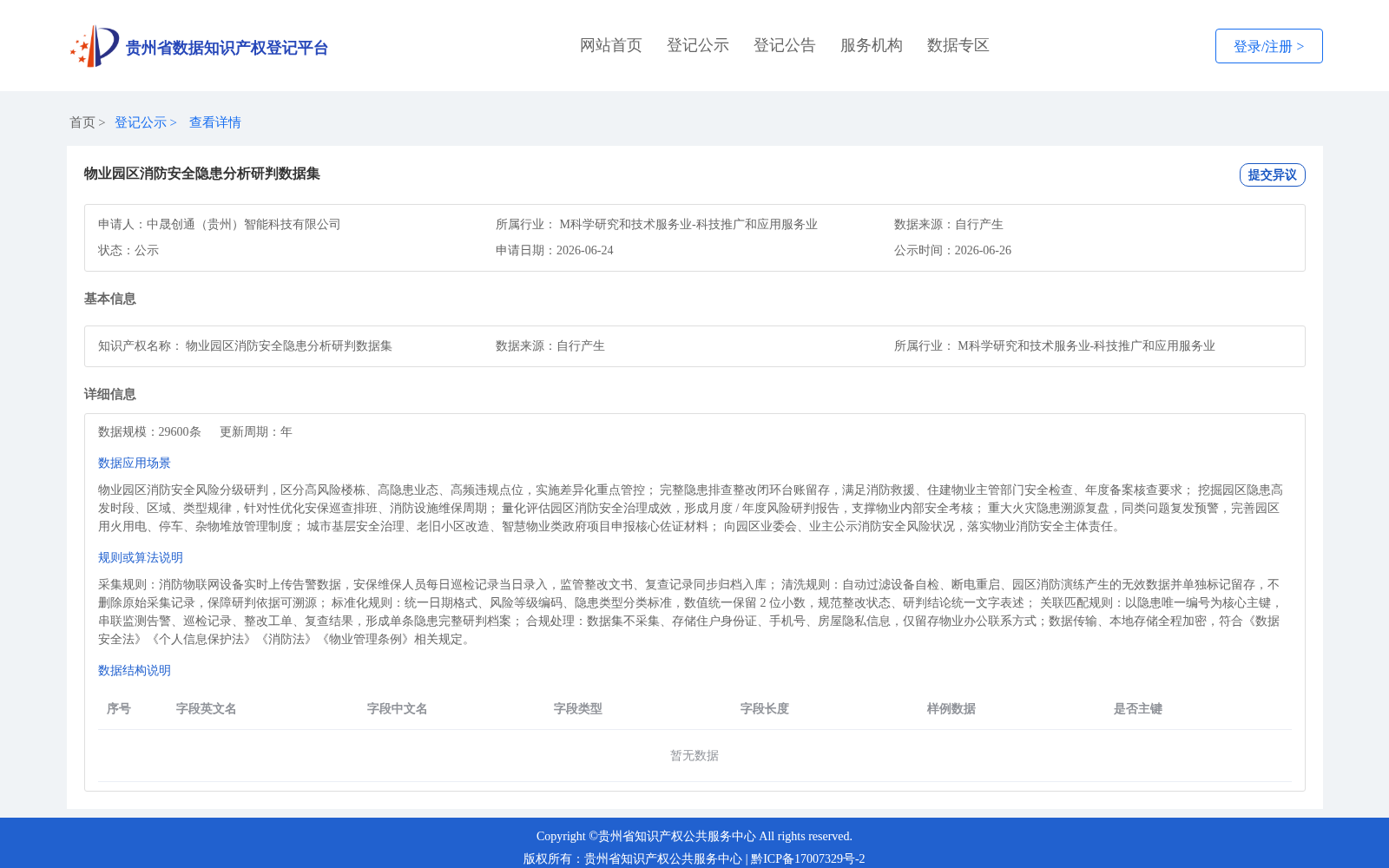Click the 字段长度 column header

click(x=765, y=708)
